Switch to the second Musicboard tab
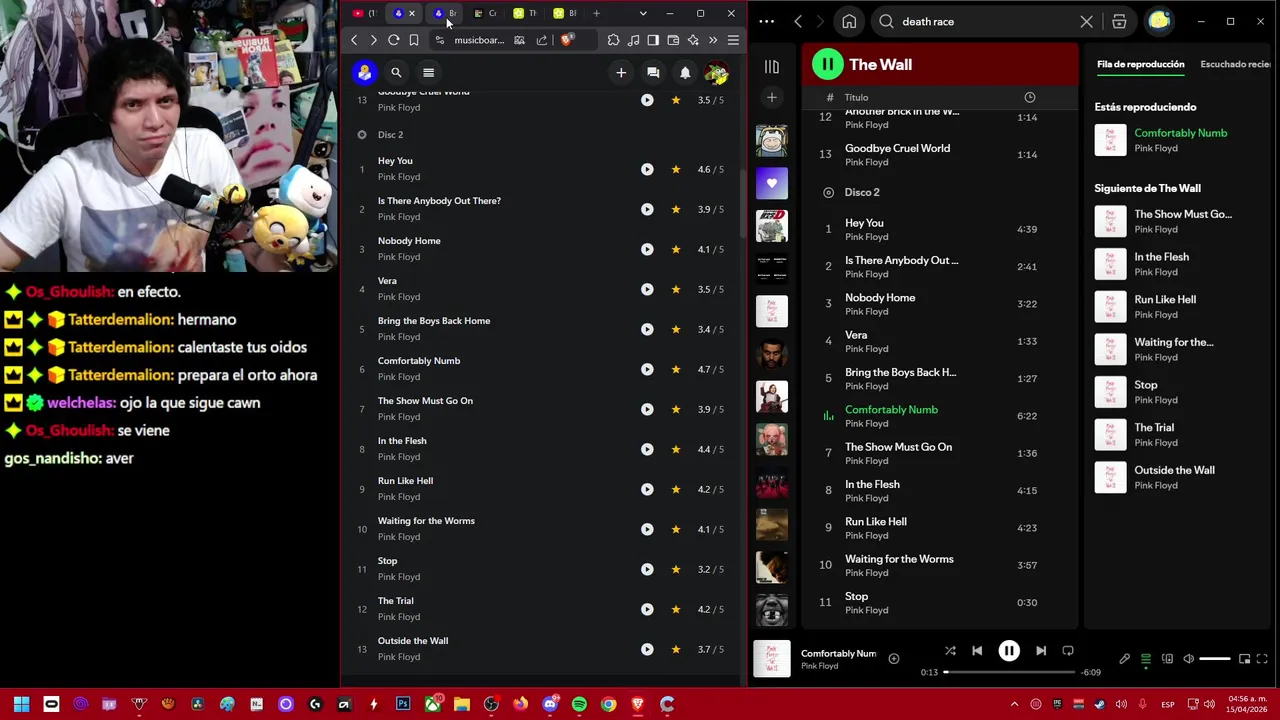1280x720 pixels. pyautogui.click(x=445, y=13)
